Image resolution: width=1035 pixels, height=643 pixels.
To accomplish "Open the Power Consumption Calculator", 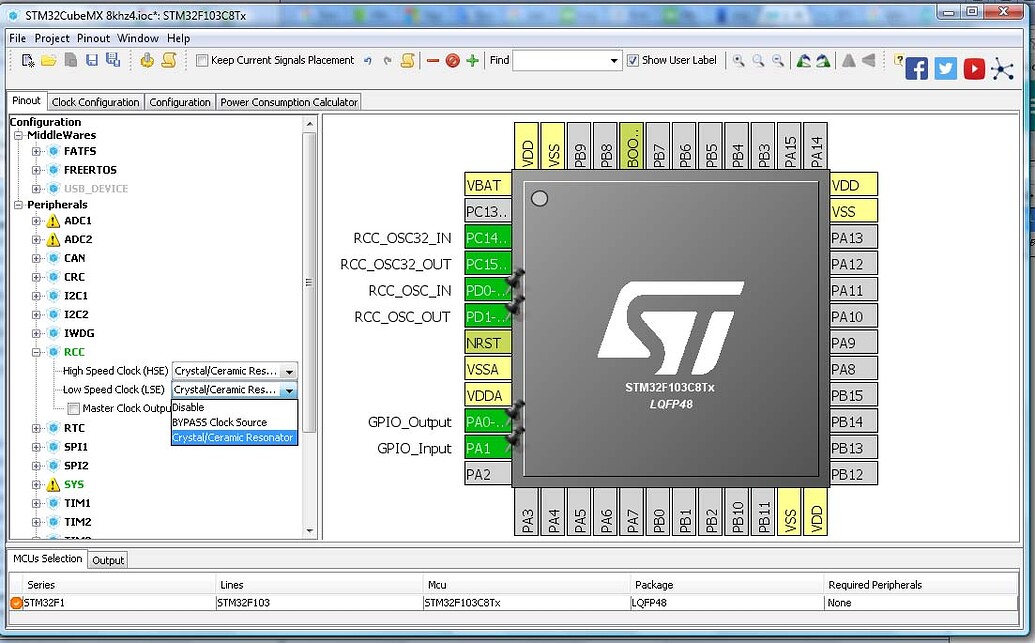I will pos(288,101).
